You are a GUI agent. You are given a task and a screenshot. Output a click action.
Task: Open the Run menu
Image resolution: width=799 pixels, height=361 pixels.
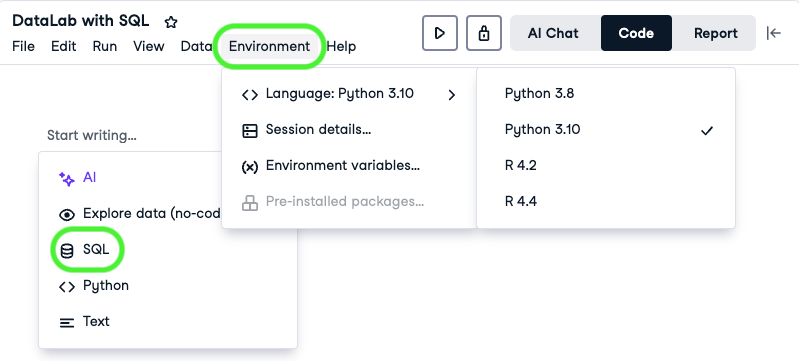click(105, 46)
